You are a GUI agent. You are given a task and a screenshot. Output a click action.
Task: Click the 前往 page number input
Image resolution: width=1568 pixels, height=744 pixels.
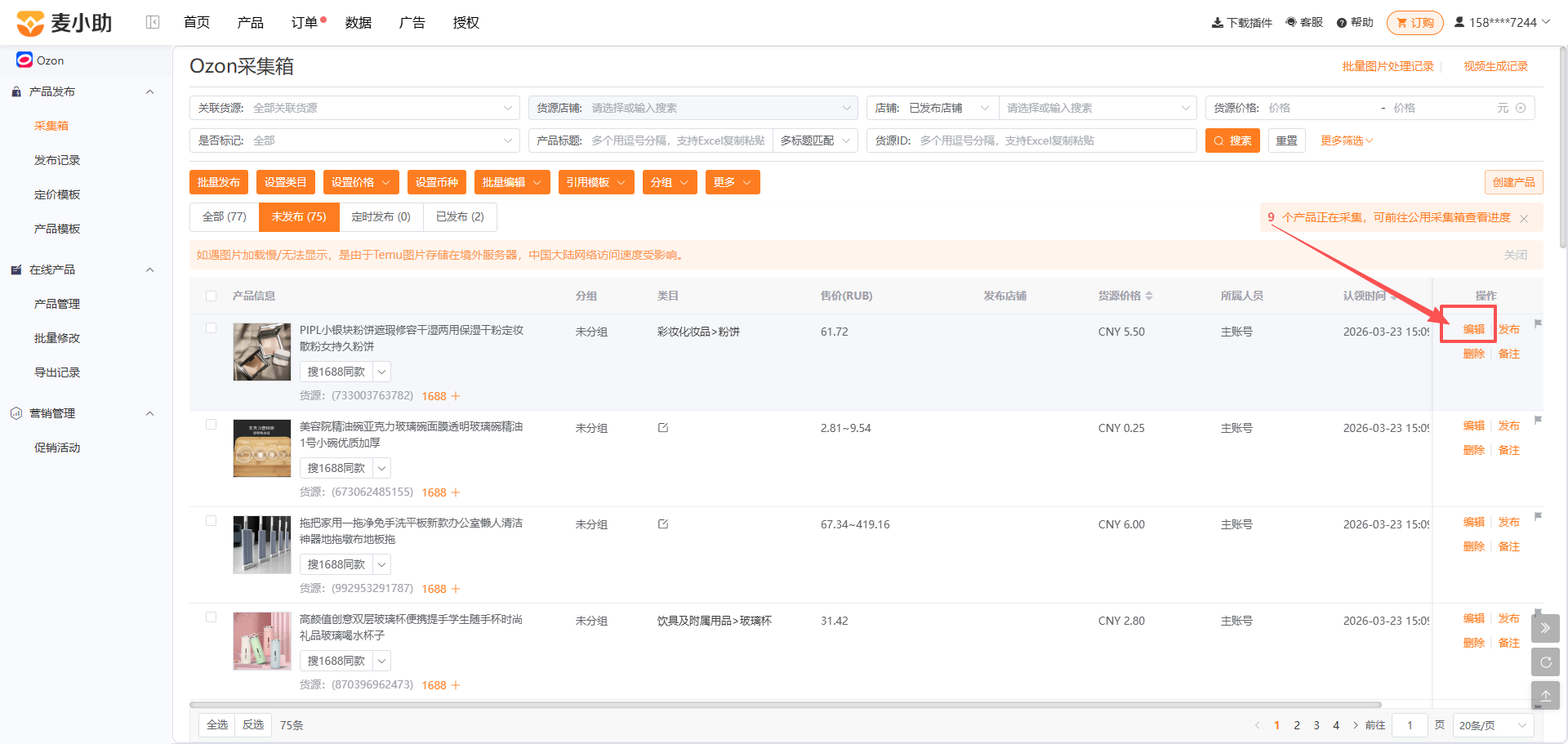pos(1410,725)
